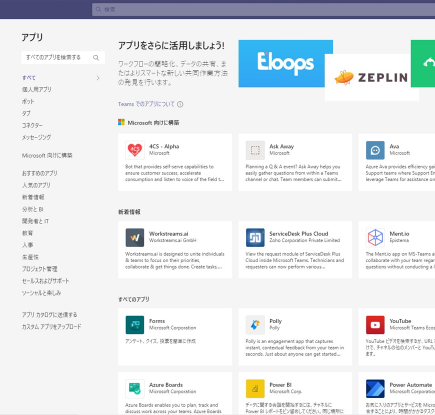Select the Ask Away app icon
435x415 pixels.
255,150
